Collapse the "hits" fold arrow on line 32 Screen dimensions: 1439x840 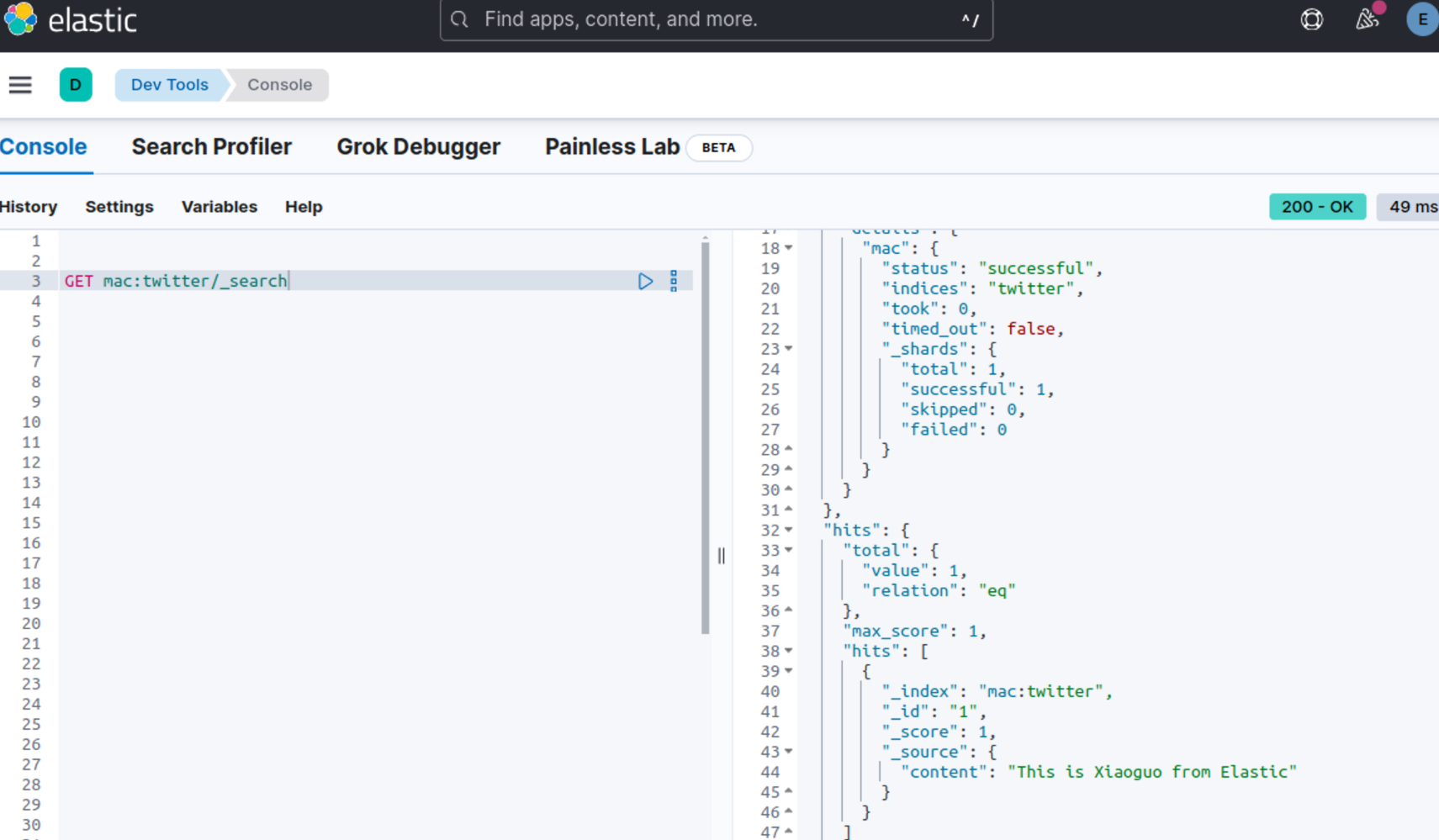coord(789,531)
